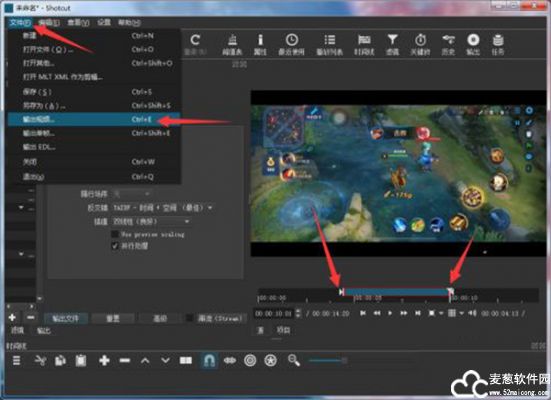Click the 高级 advanced button
This screenshot has height=400, width=551.
coord(160,318)
